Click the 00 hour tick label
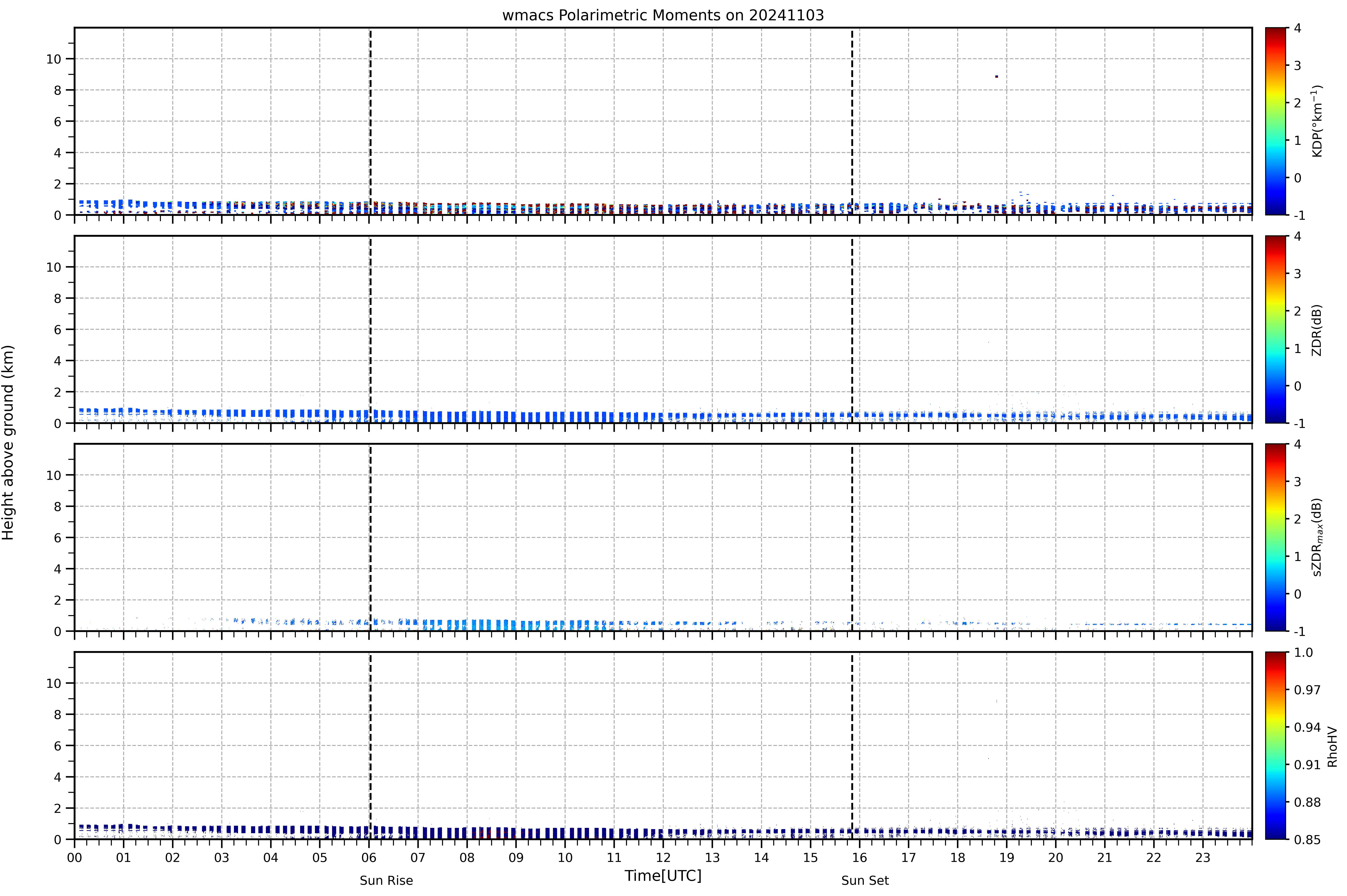Viewport: 1347px width, 896px height. click(74, 858)
